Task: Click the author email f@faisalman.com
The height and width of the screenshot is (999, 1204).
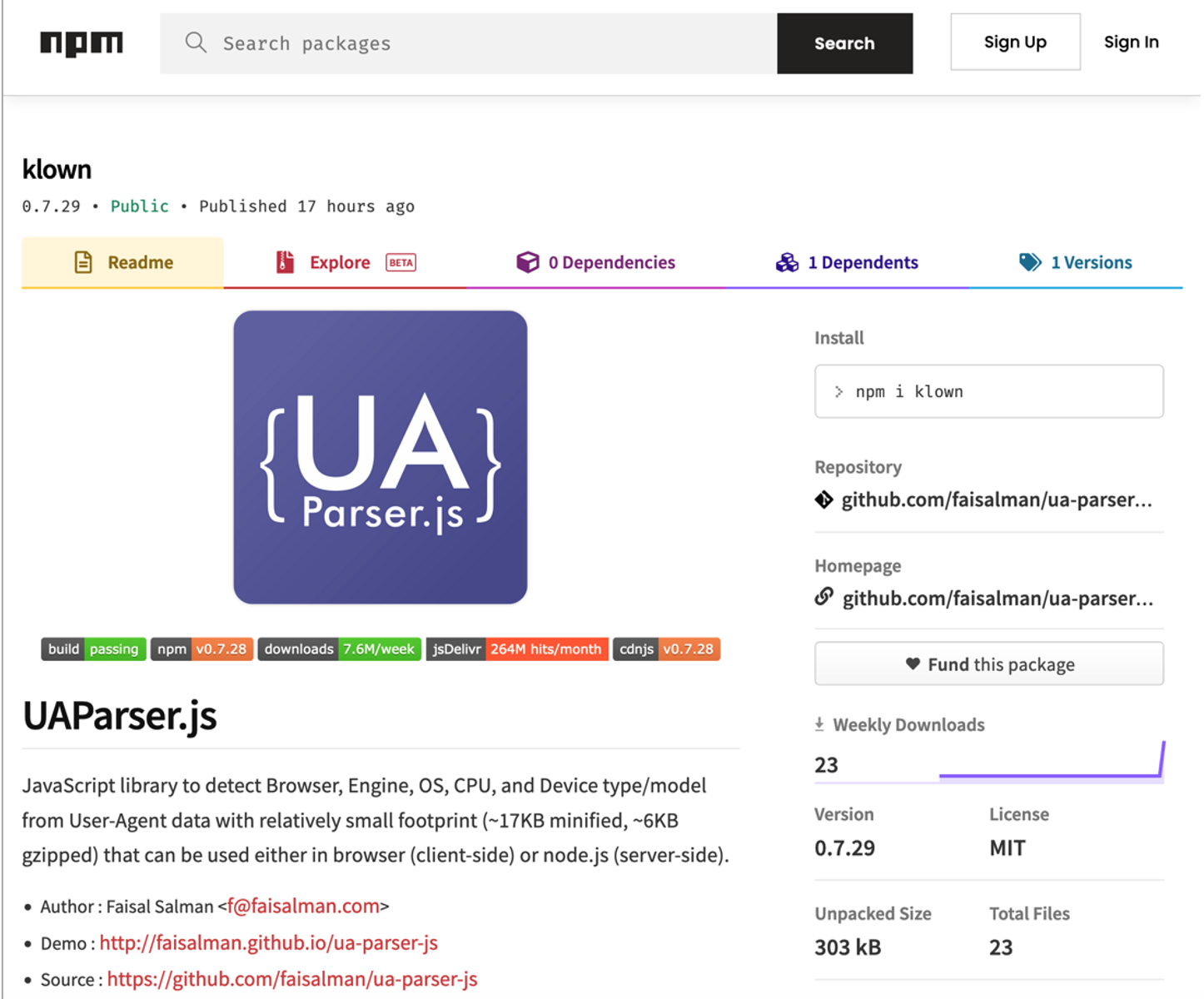Action: point(303,906)
